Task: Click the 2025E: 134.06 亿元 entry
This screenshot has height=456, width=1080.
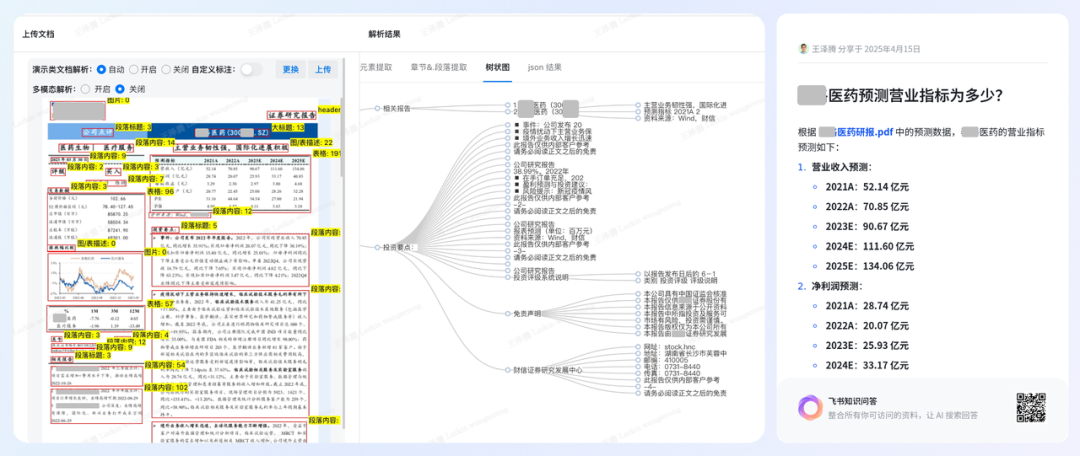Action: click(869, 266)
